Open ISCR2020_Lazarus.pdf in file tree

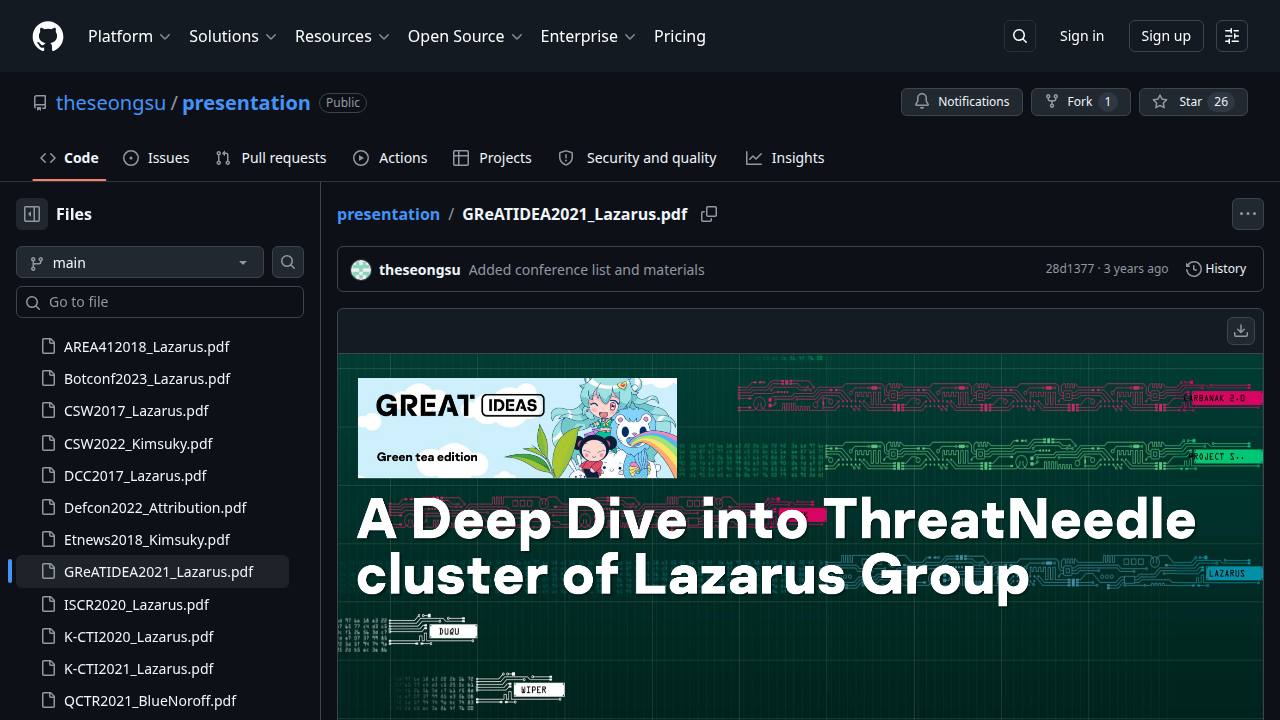coord(136,604)
